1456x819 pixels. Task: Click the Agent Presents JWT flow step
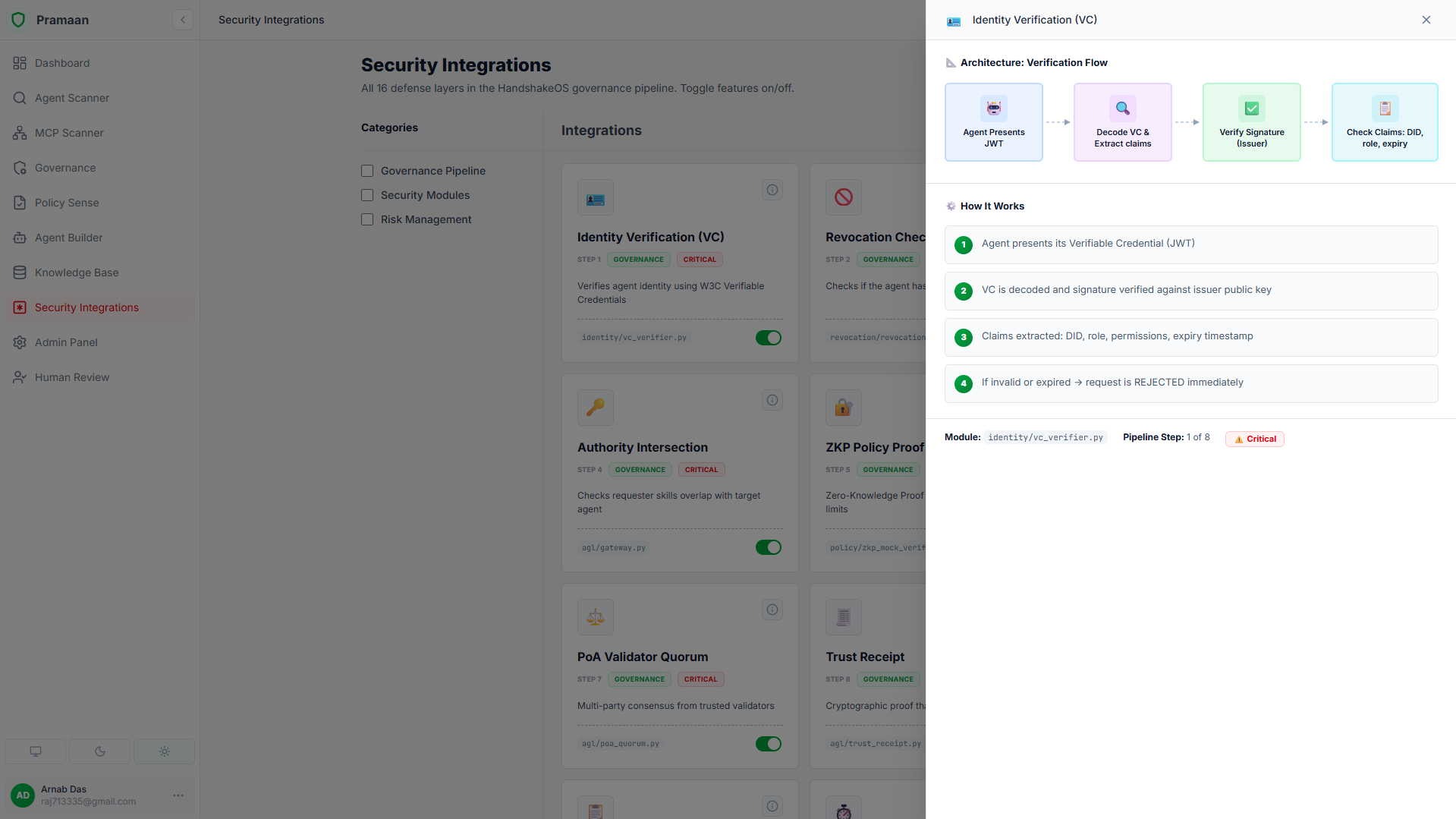tap(994, 122)
